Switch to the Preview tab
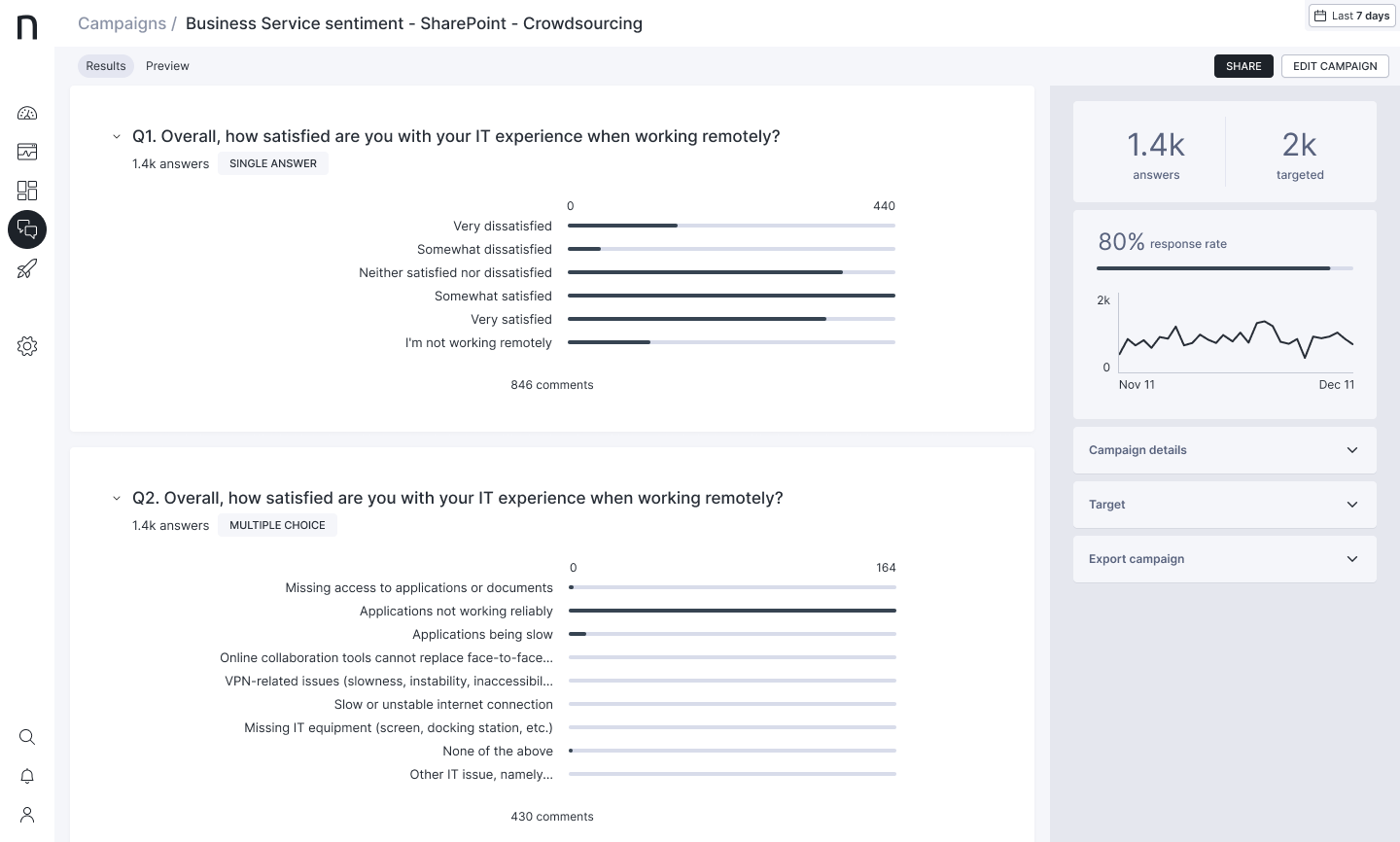Screen dimensions: 1400x842 (x=167, y=66)
